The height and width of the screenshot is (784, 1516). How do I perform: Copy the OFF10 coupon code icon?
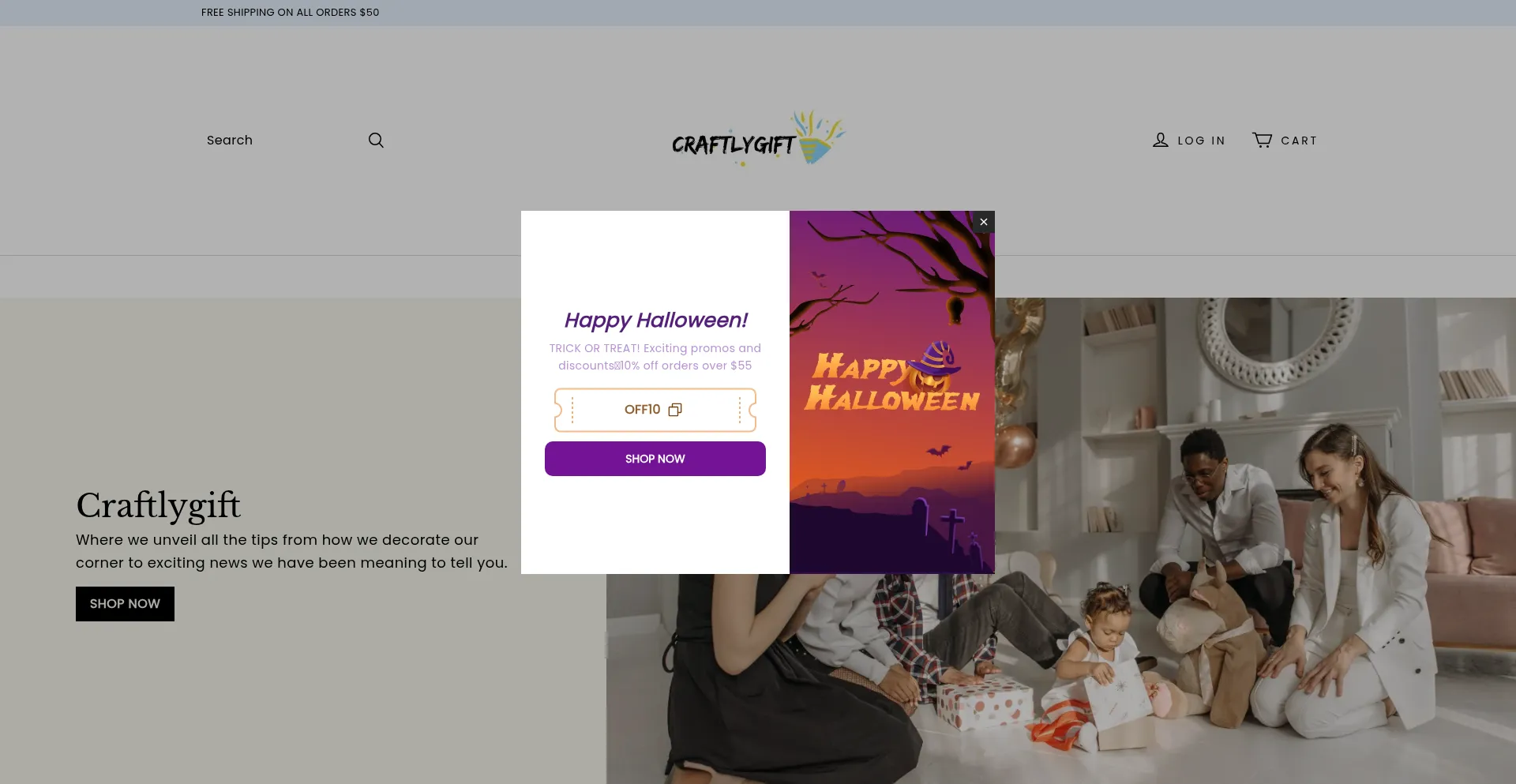tap(675, 410)
